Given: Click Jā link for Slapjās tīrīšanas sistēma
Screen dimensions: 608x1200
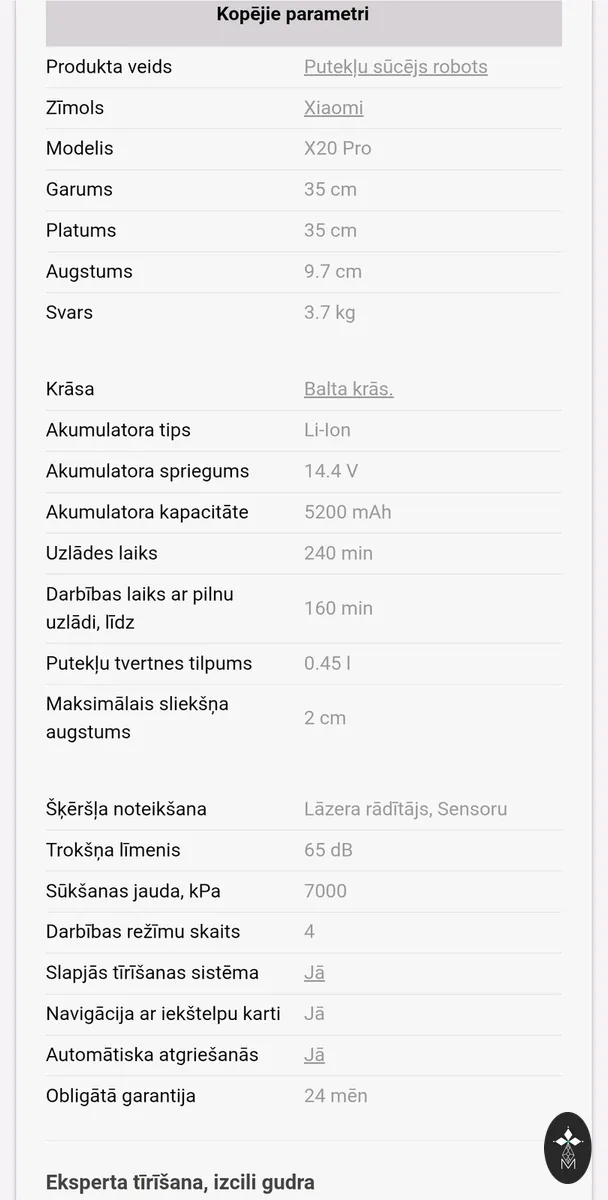Looking at the screenshot, I should pos(315,973).
